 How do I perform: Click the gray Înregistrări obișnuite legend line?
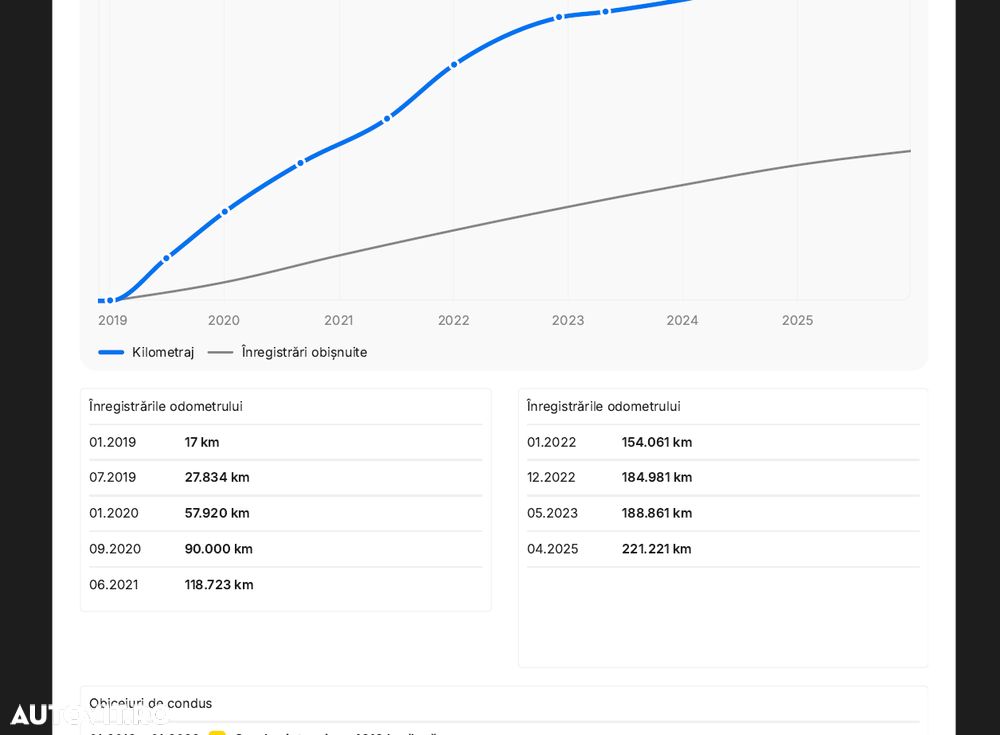[220, 352]
